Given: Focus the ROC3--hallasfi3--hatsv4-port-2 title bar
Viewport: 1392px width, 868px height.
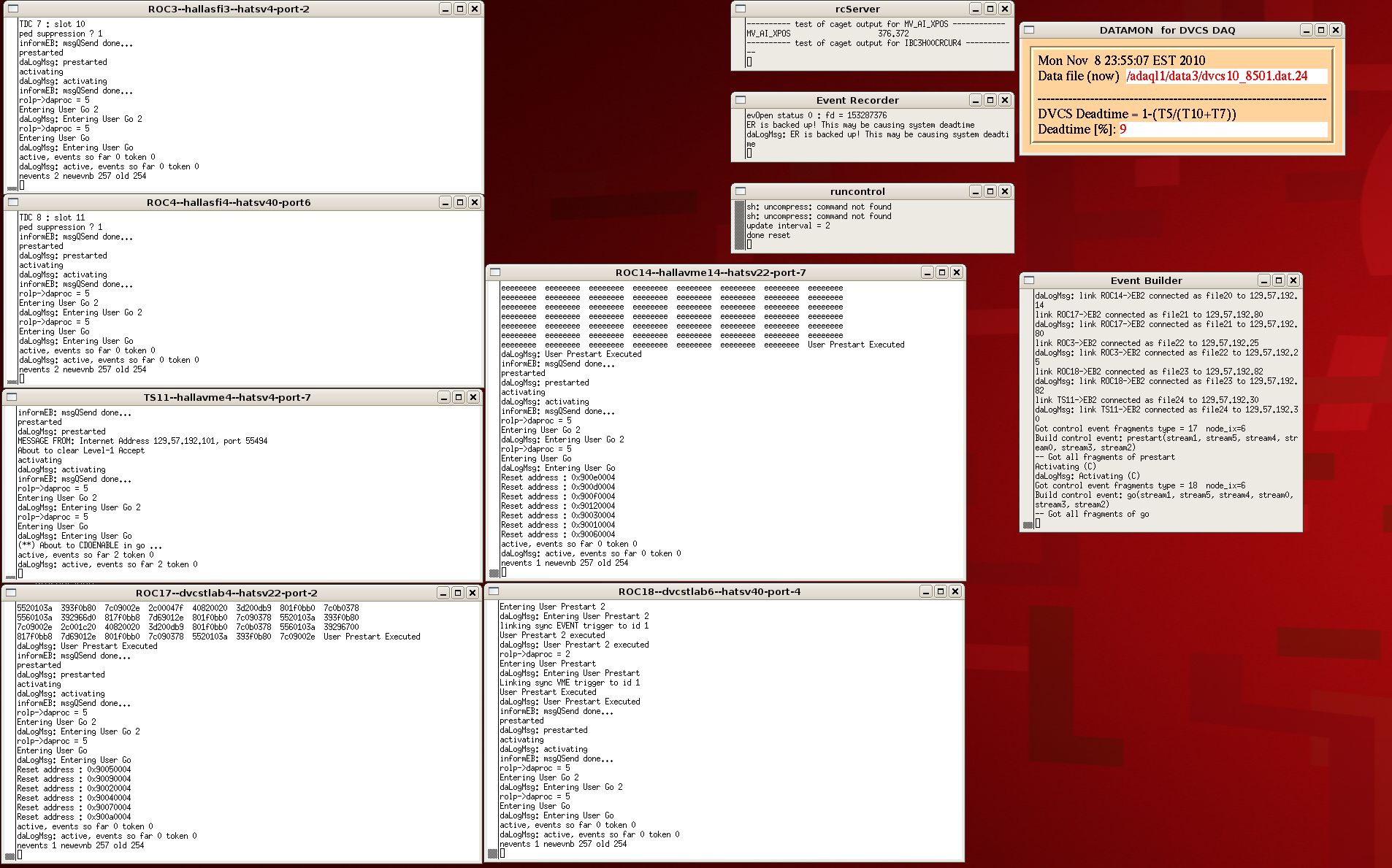Looking at the screenshot, I should (x=229, y=9).
